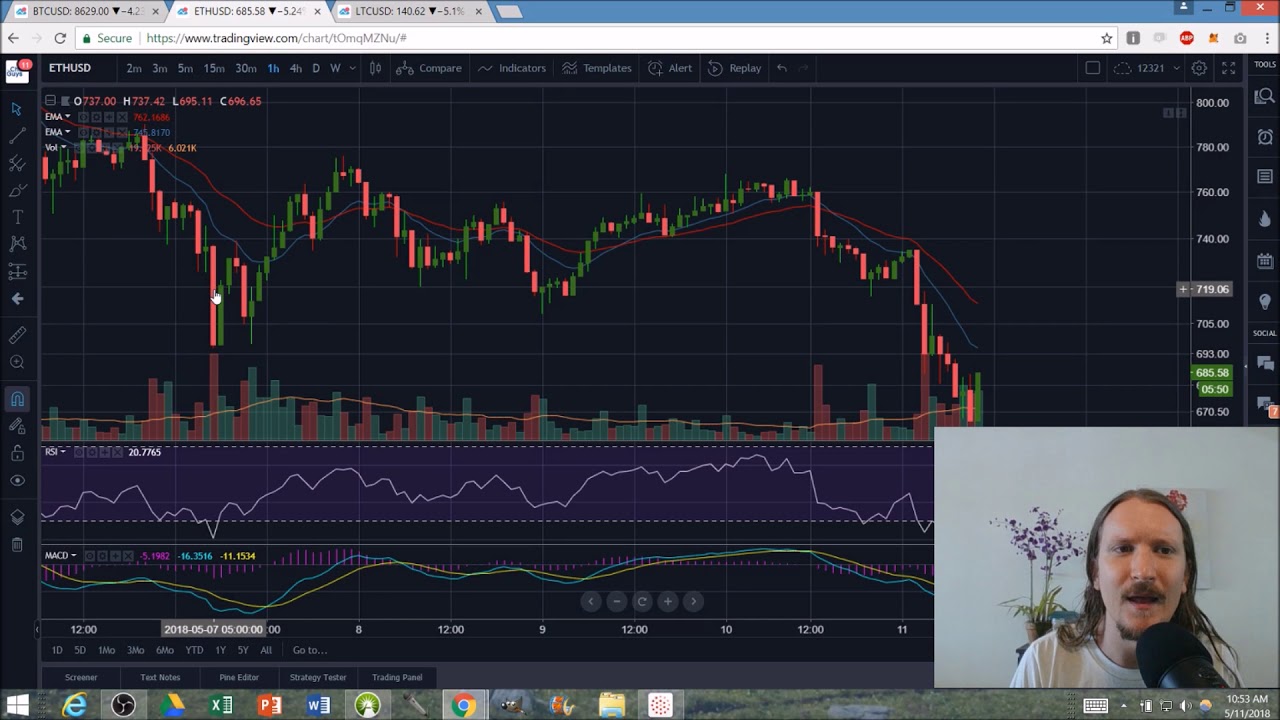Start bar Replay mode

pos(735,68)
